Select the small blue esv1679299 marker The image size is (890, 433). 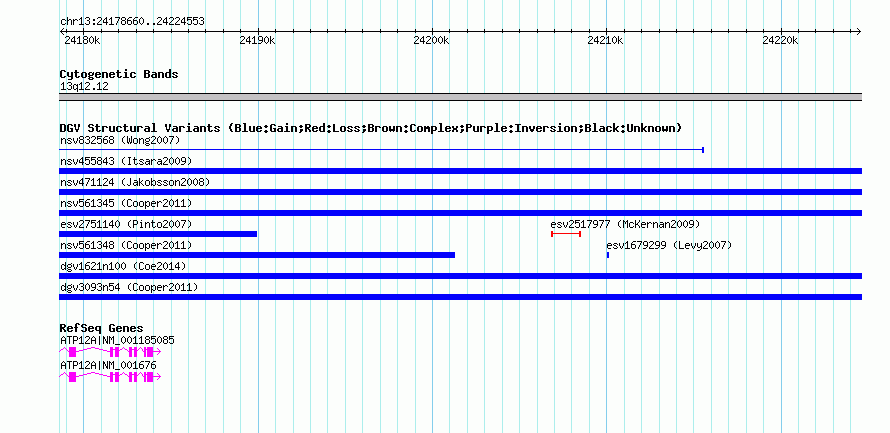608,255
